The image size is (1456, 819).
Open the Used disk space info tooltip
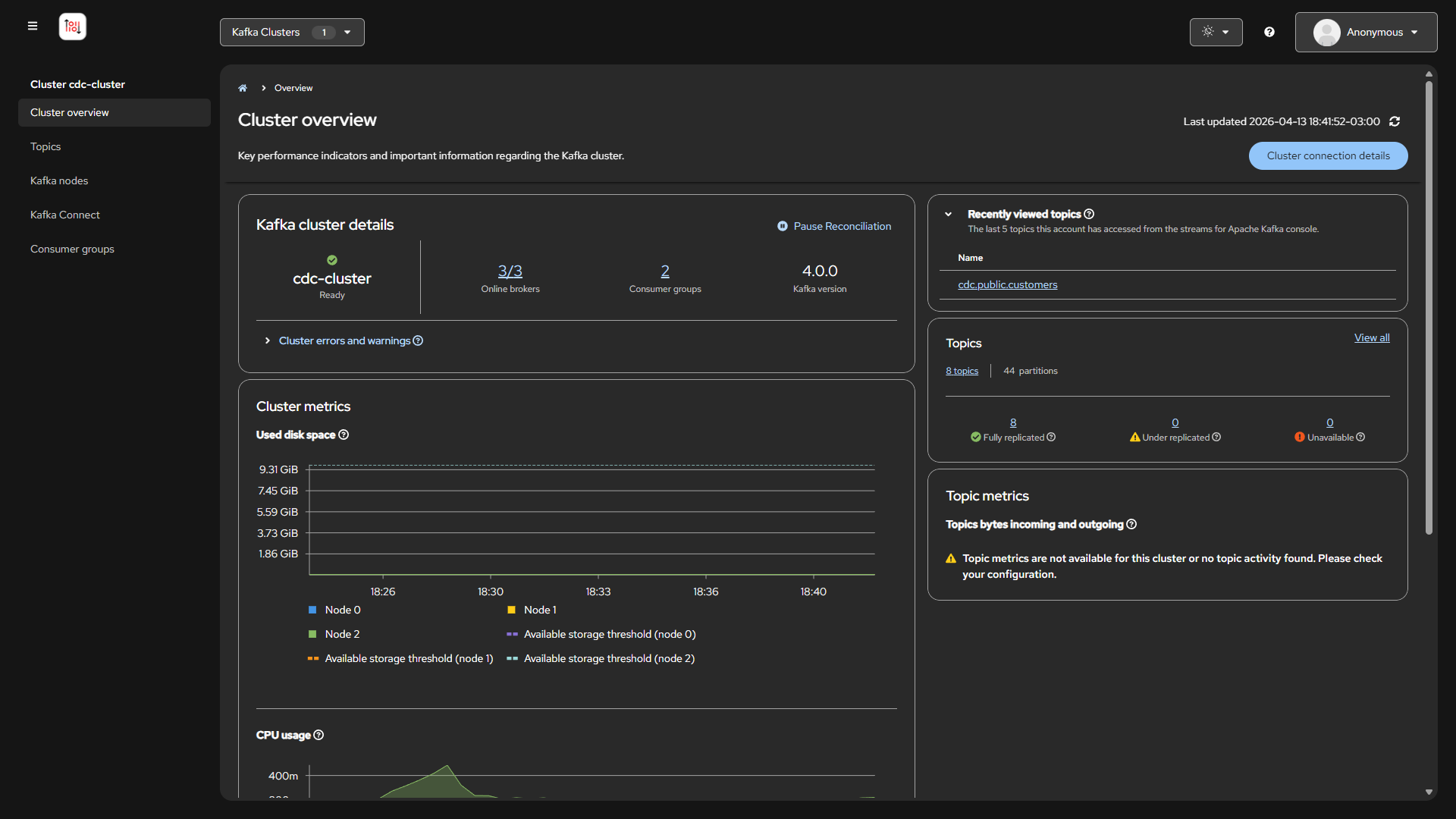(x=344, y=435)
